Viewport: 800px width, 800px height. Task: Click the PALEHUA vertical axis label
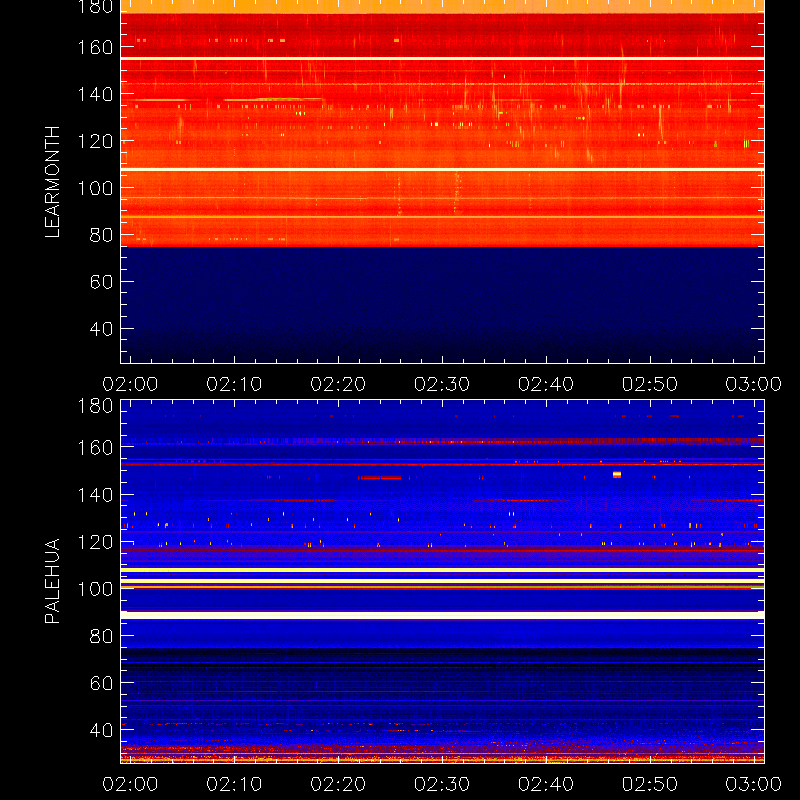(53, 581)
